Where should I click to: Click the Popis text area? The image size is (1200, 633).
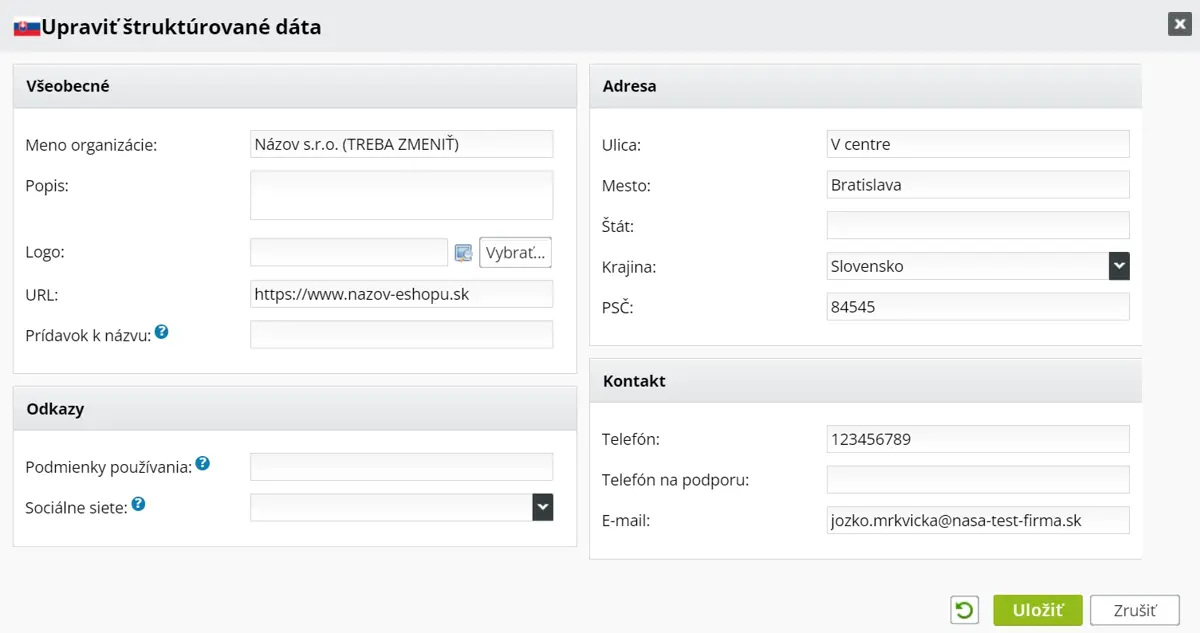point(401,195)
